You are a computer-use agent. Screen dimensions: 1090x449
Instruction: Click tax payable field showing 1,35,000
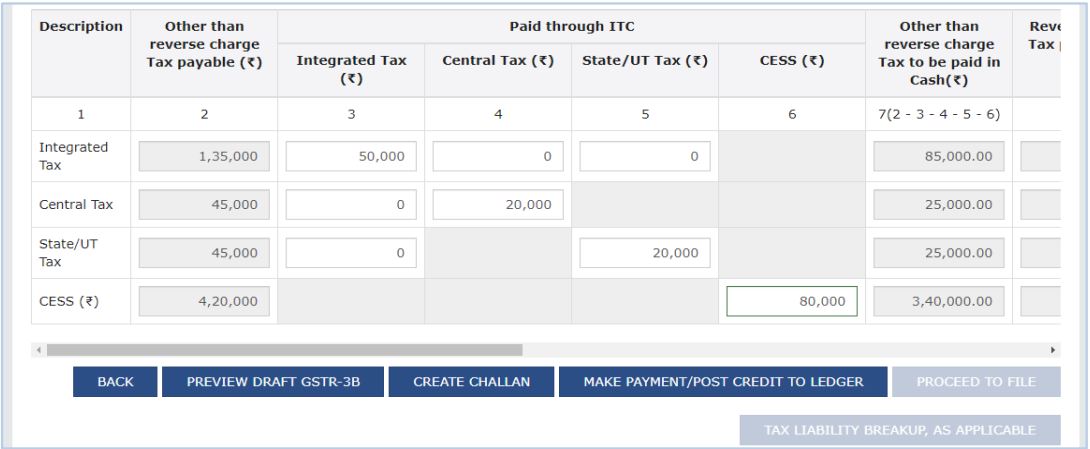204,156
